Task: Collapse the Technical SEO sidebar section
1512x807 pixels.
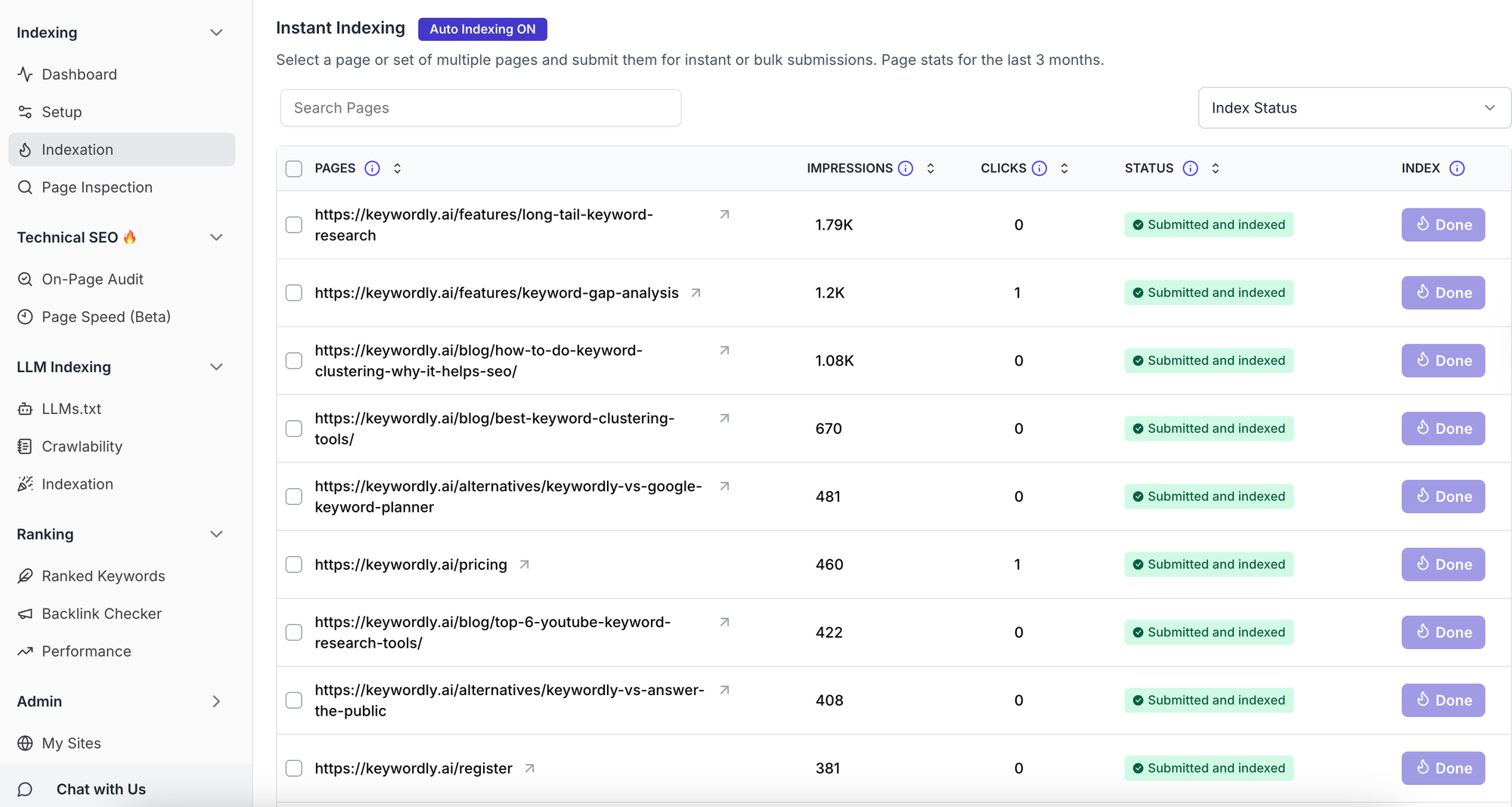Action: coord(216,237)
